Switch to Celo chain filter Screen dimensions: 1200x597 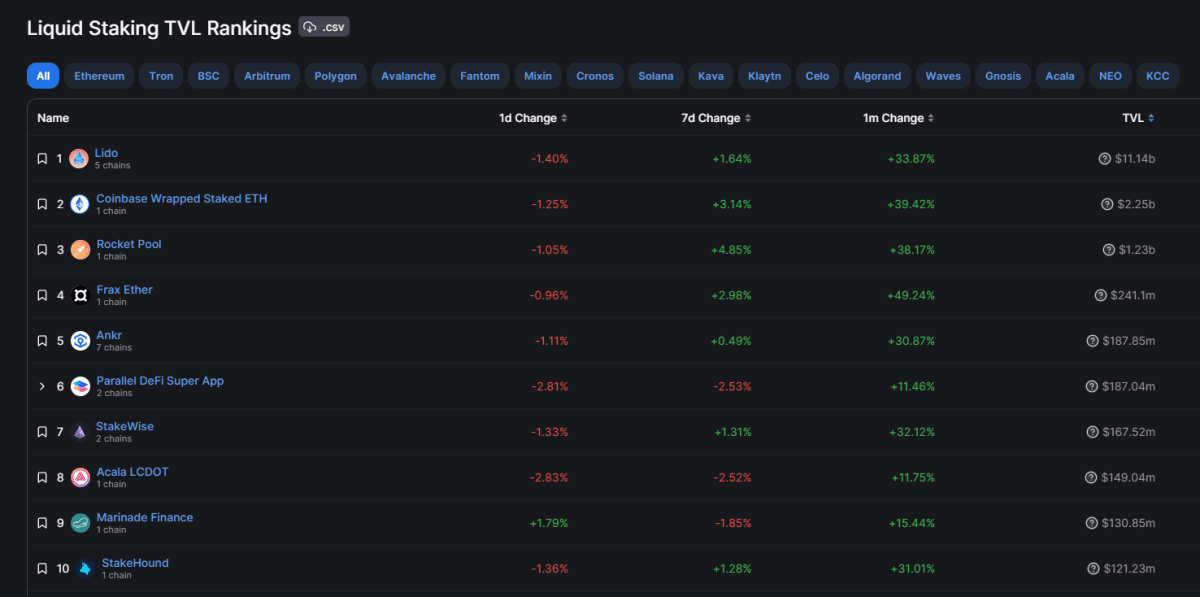point(817,76)
